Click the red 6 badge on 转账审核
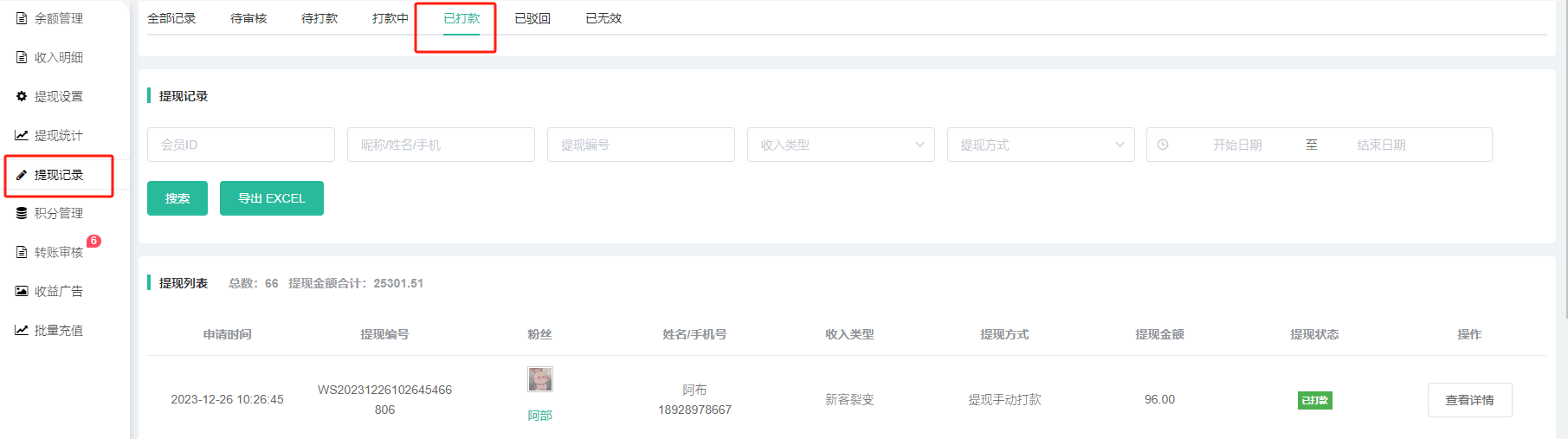1568x439 pixels. click(94, 241)
